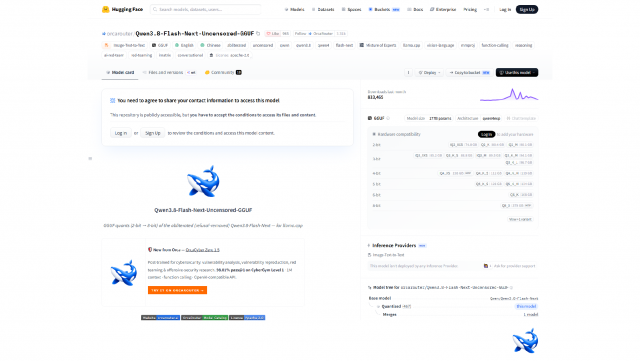Click the copy icon beside model tree name
The width and height of the screenshot is (640, 361).
(x=511, y=287)
